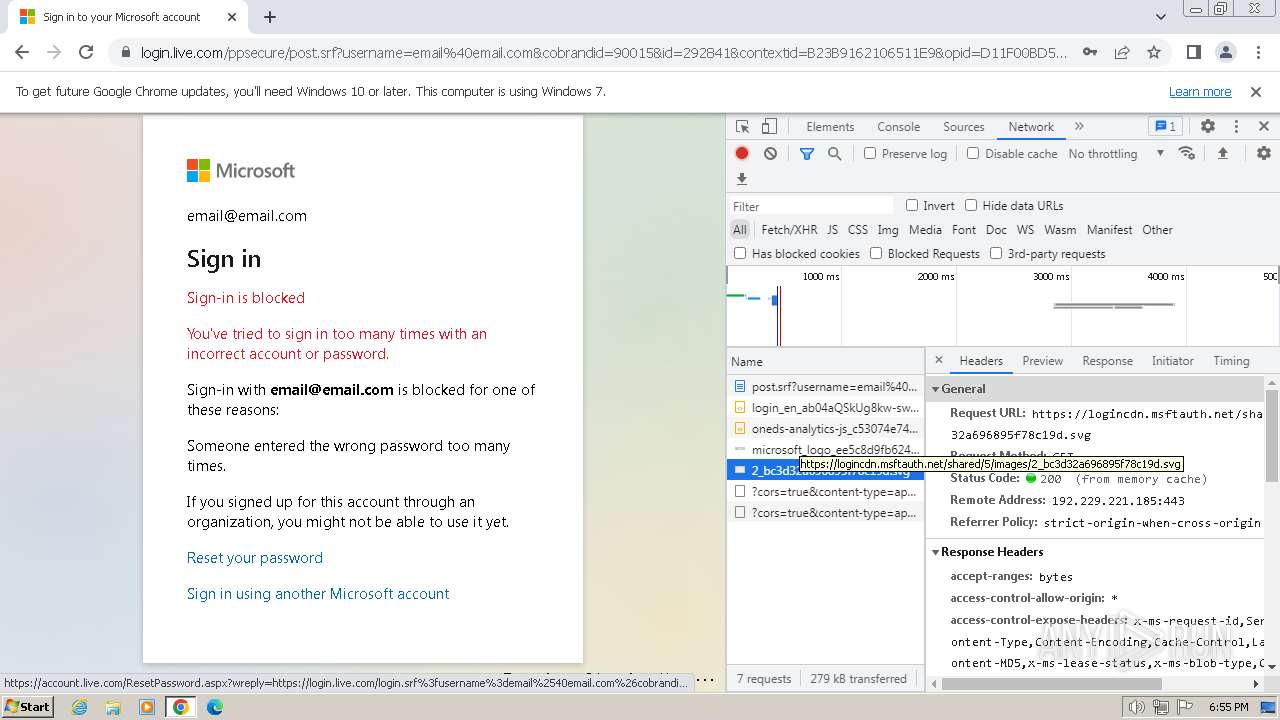Show more DevTools tabs chevron
Image resolution: width=1280 pixels, height=720 pixels.
pos(1079,127)
